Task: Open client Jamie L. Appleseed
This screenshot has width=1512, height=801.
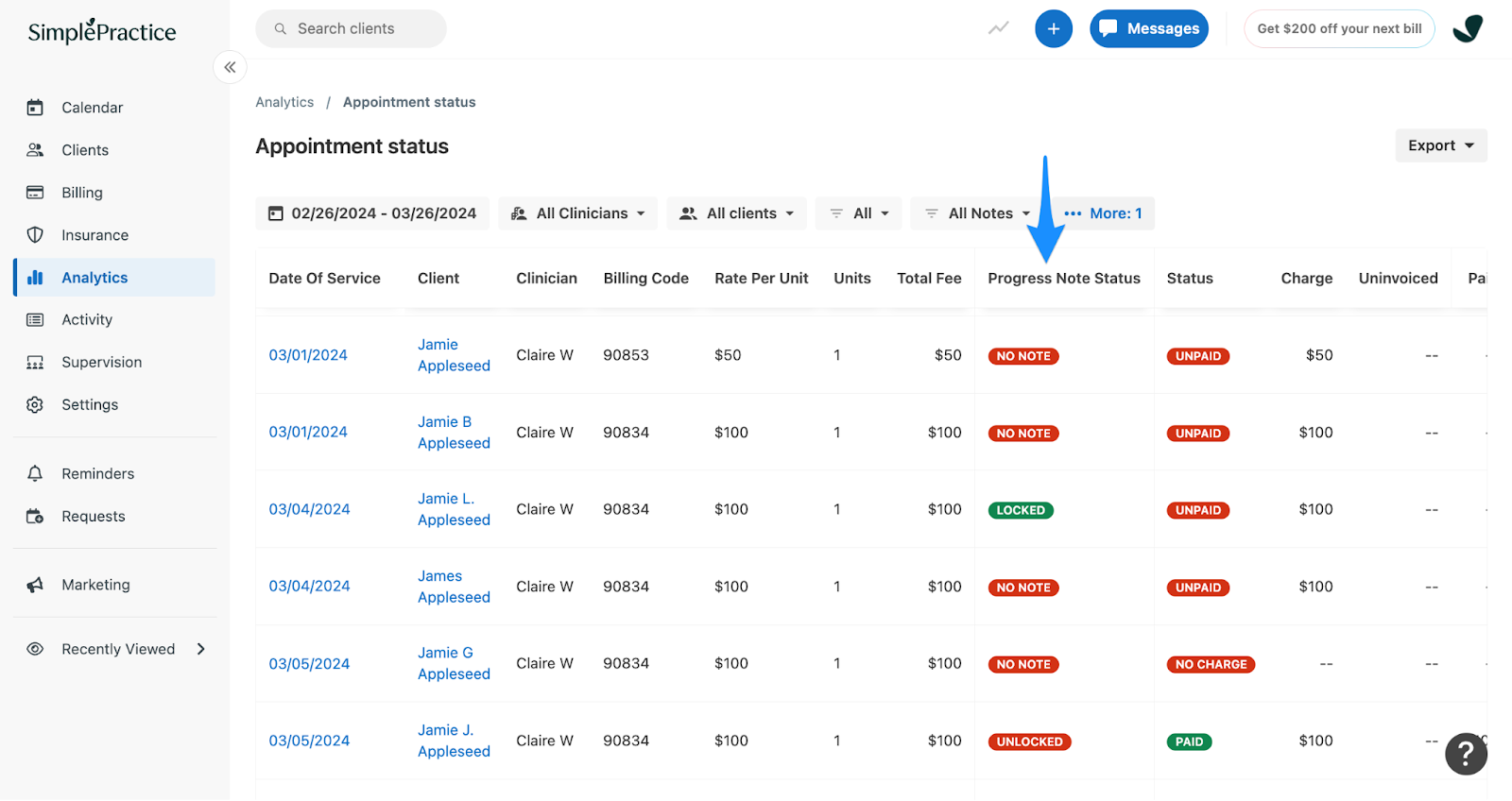Action: click(x=455, y=509)
